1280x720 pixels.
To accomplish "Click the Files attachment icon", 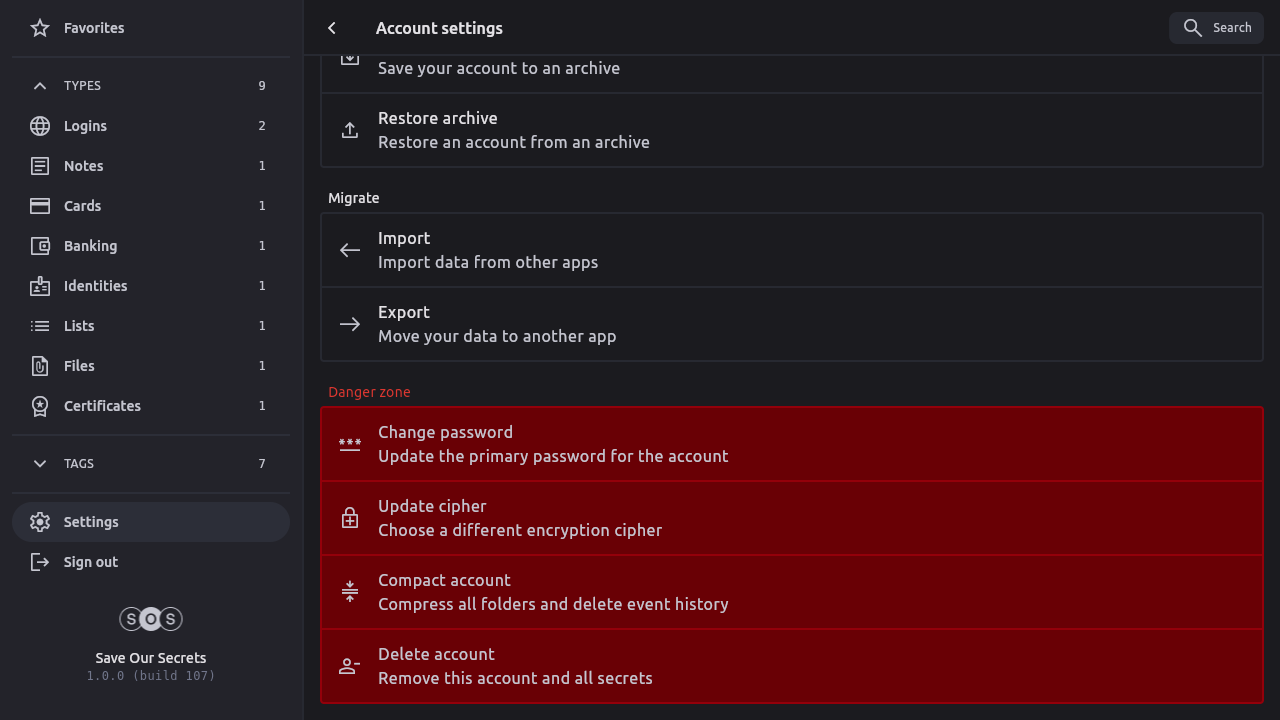I will point(40,366).
